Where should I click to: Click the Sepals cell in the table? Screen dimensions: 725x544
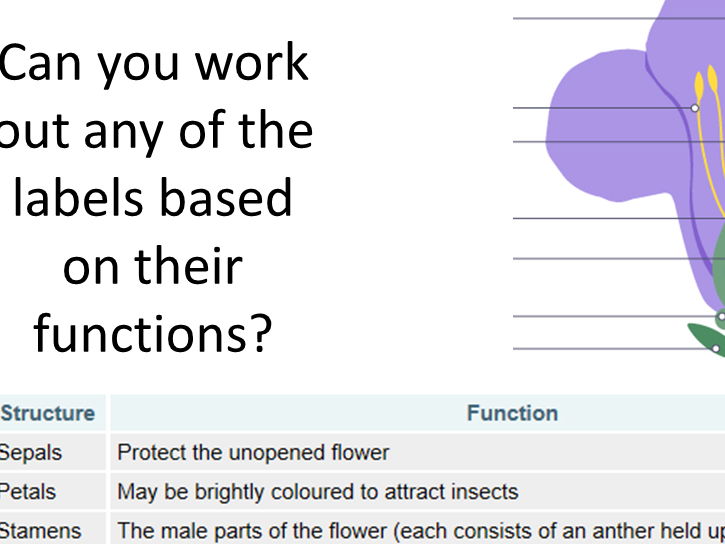31,452
